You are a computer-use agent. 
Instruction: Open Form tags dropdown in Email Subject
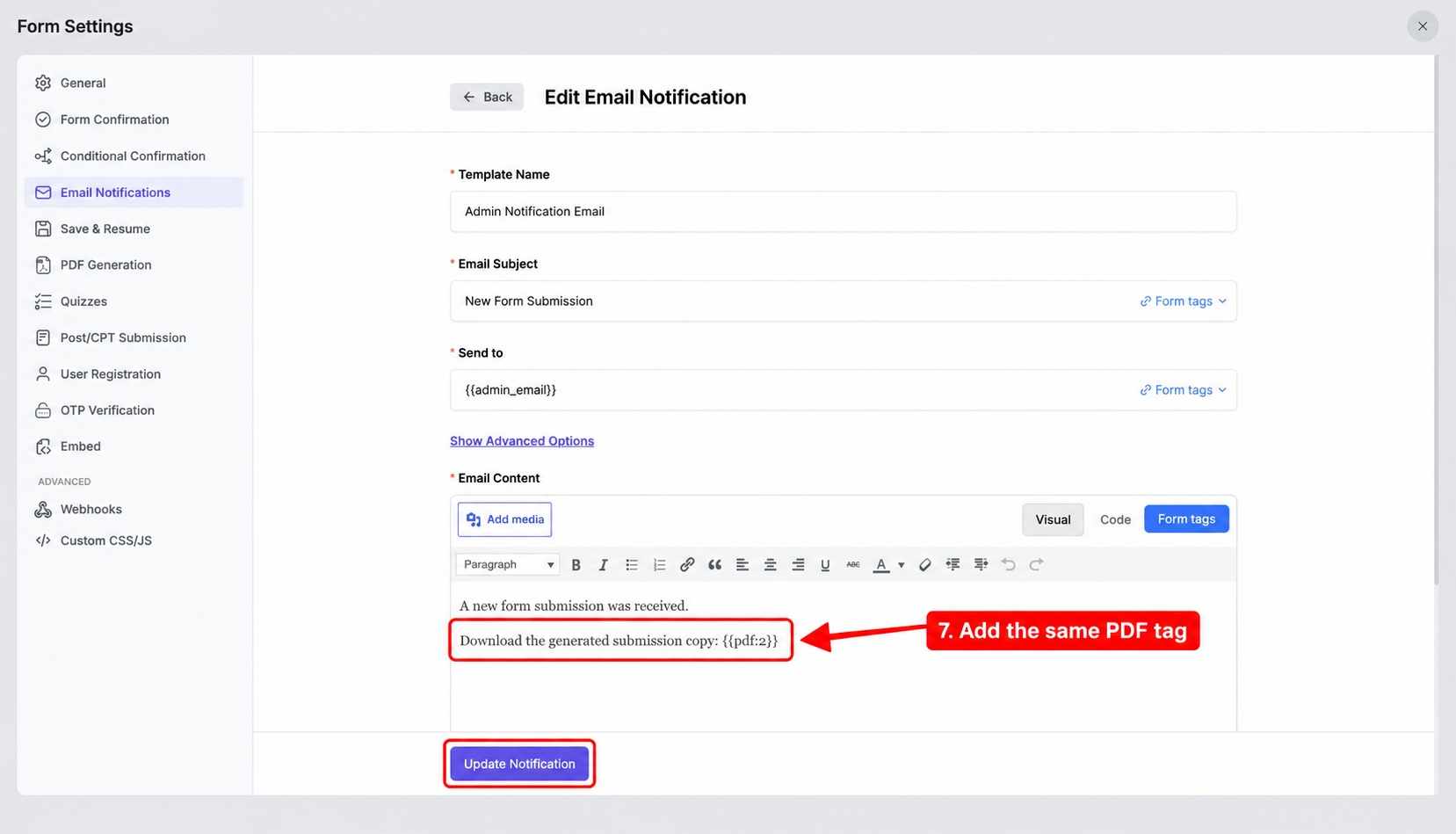coord(1183,301)
